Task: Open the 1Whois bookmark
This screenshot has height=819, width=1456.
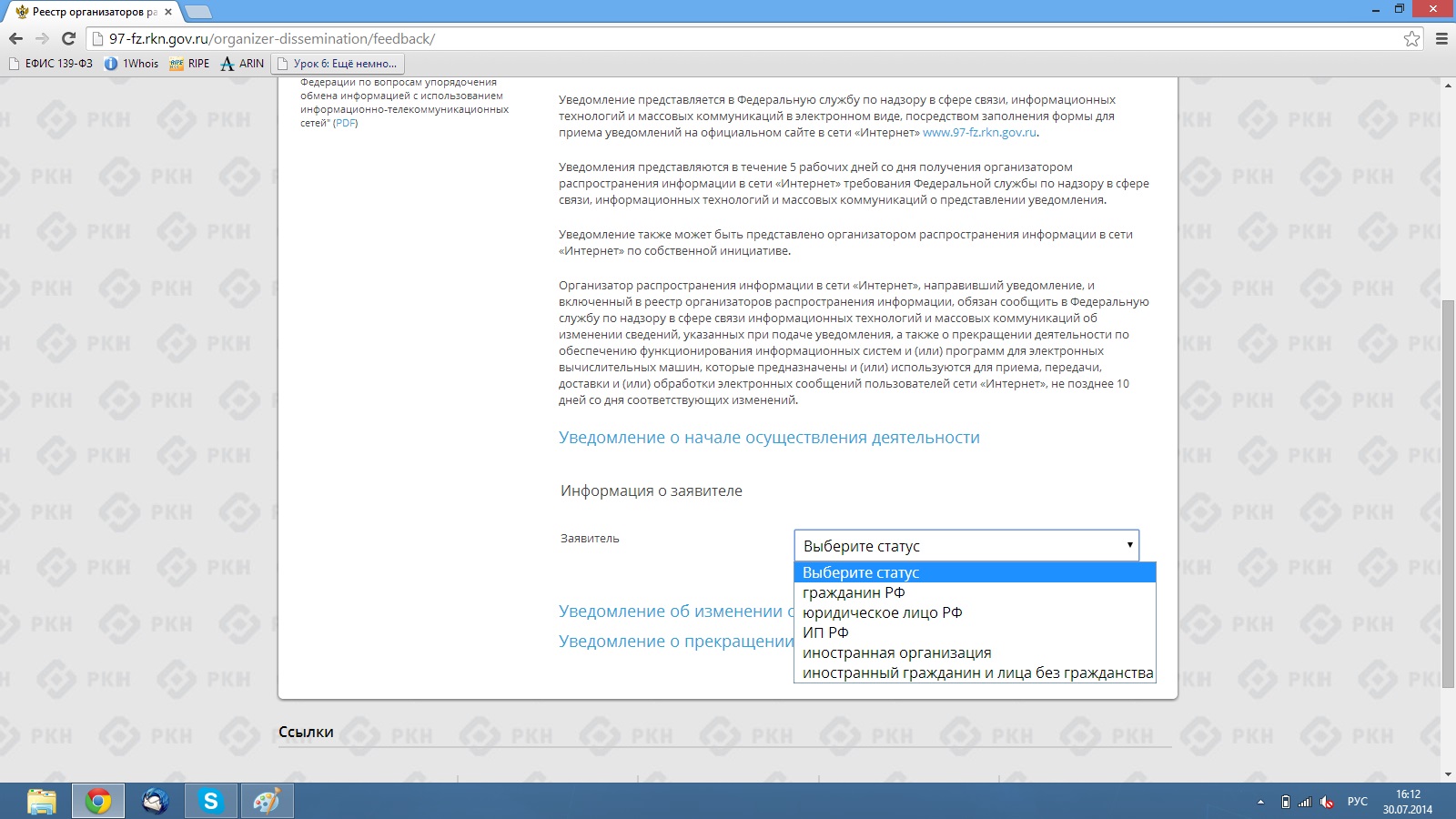Action: [x=132, y=64]
